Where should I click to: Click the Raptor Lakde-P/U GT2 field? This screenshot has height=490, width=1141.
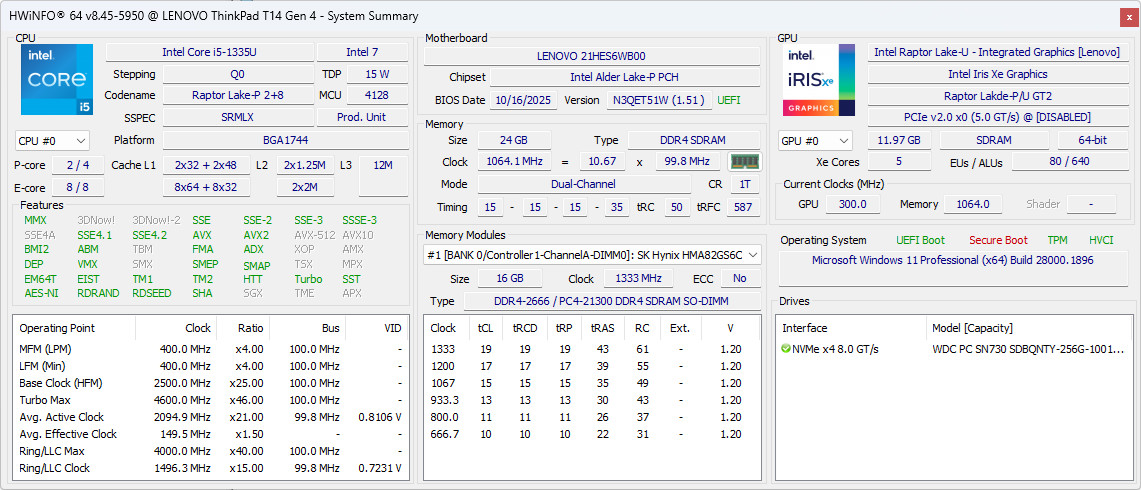point(997,95)
